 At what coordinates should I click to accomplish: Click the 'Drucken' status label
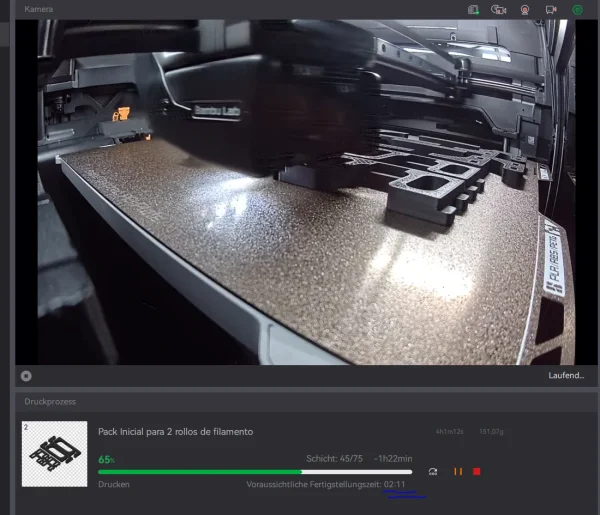pos(114,484)
